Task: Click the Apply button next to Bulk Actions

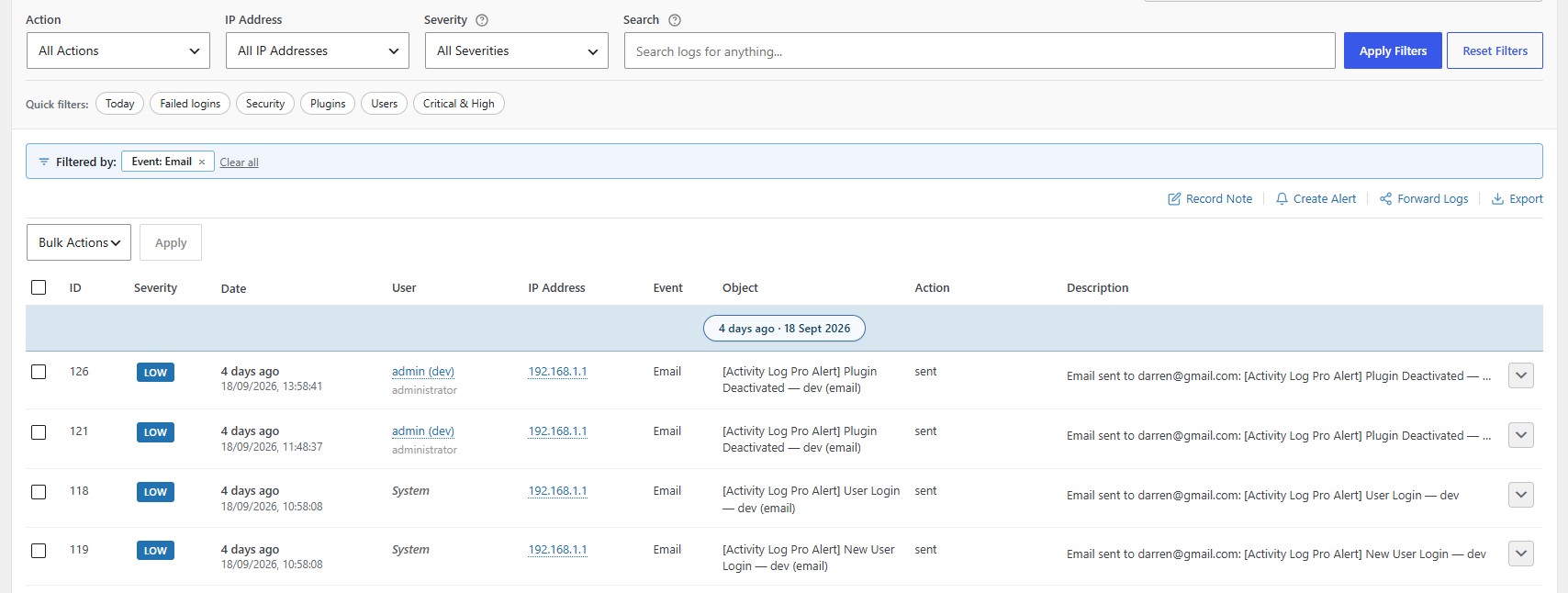Action: point(171,242)
